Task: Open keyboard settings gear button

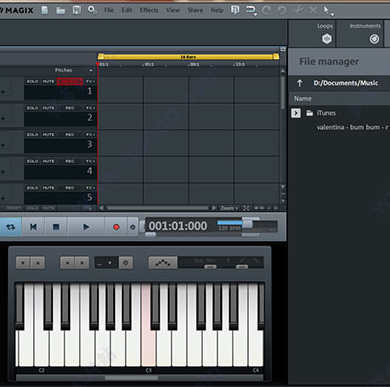Action: (126, 263)
